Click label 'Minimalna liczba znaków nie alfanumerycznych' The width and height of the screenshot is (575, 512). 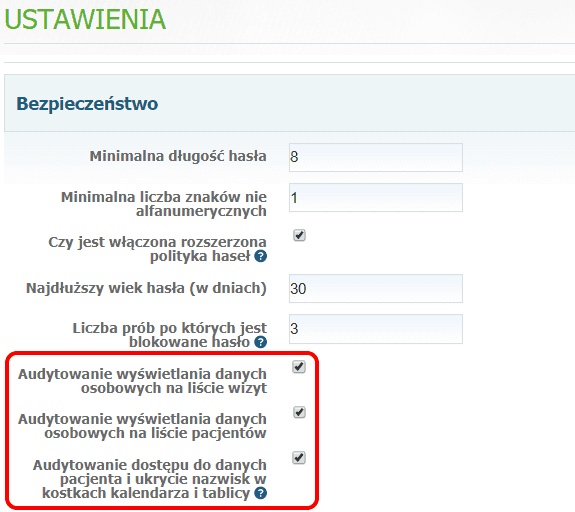[x=164, y=204]
